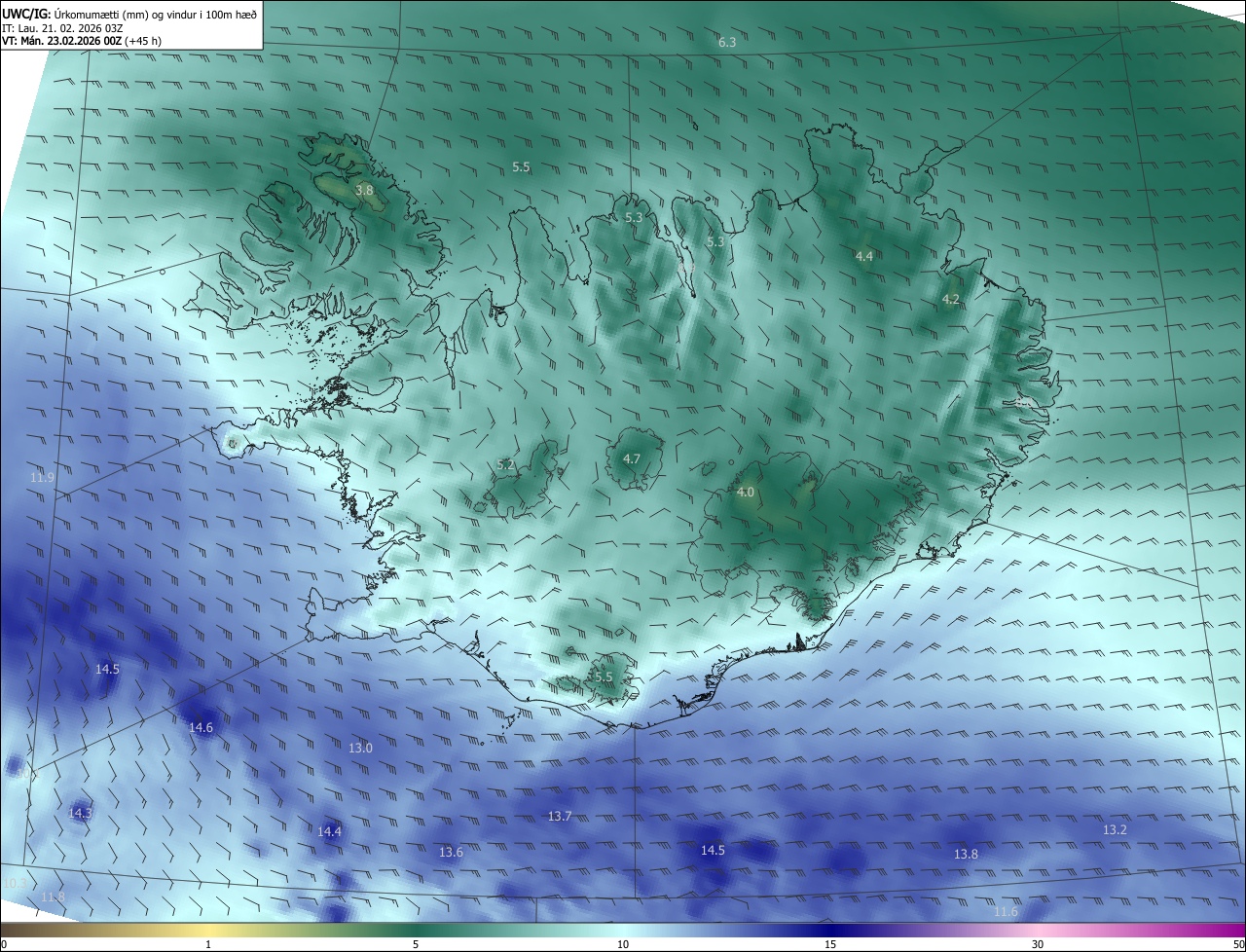Click the color scale label '30'
Screen dimensions: 1246x952
[x=1038, y=944]
